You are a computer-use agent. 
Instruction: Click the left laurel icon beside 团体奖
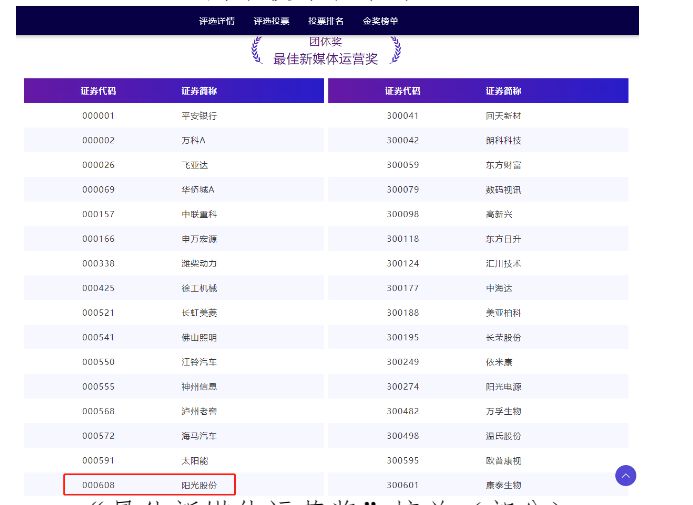(257, 49)
